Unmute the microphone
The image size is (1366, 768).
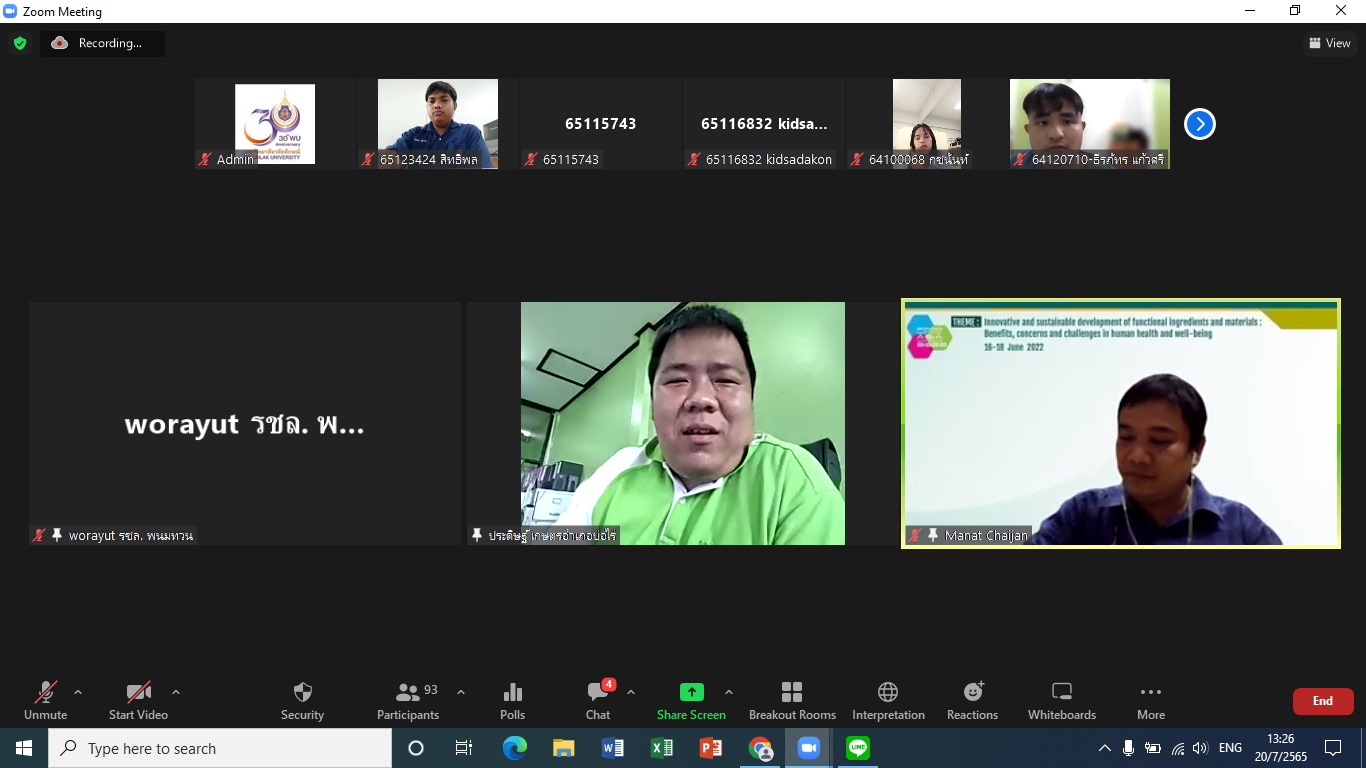tap(45, 700)
